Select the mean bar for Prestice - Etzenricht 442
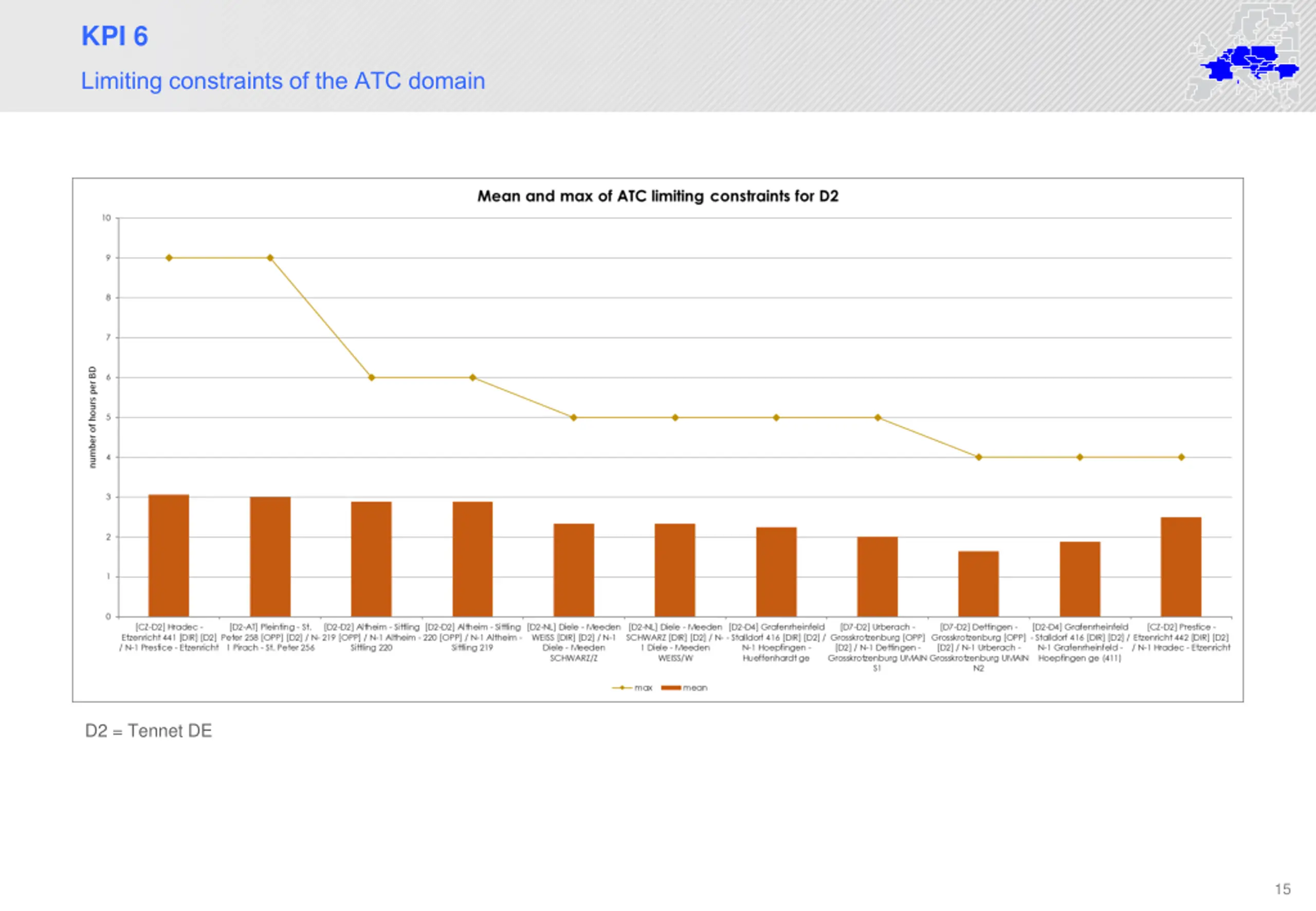Image resolution: width=1316 pixels, height=911 pixels. tap(1181, 567)
